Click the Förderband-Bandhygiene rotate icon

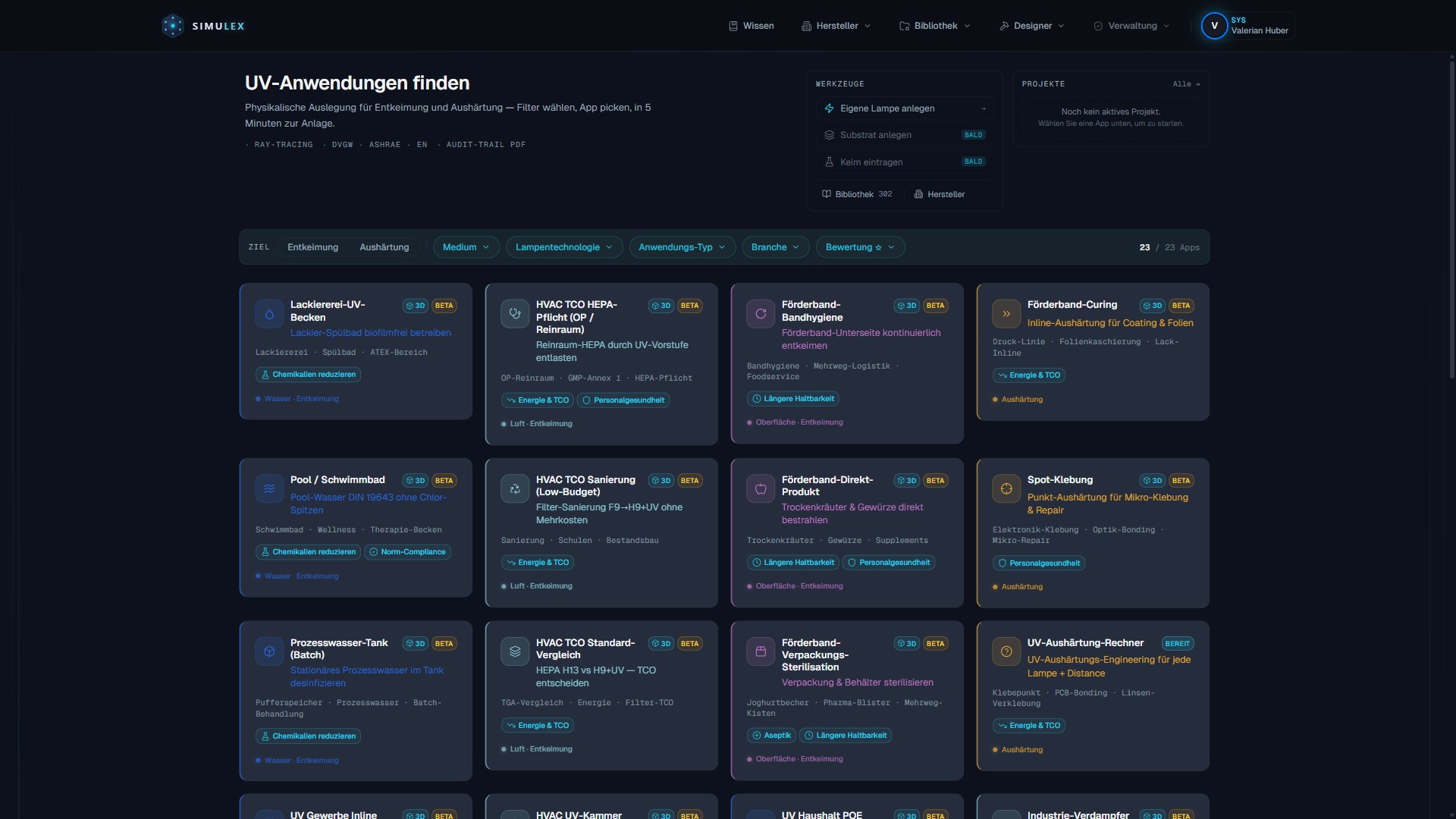[x=761, y=314]
